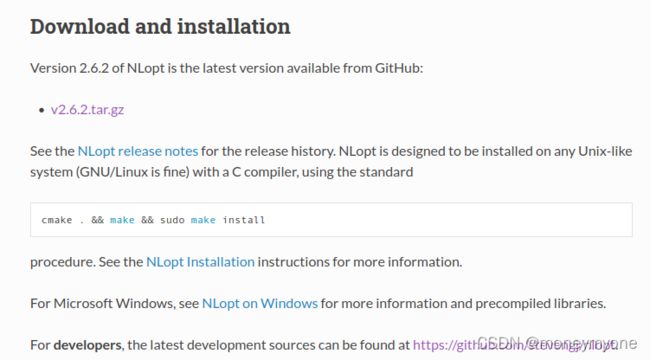
Task: Click inside the cmake command code block
Action: click(x=331, y=220)
